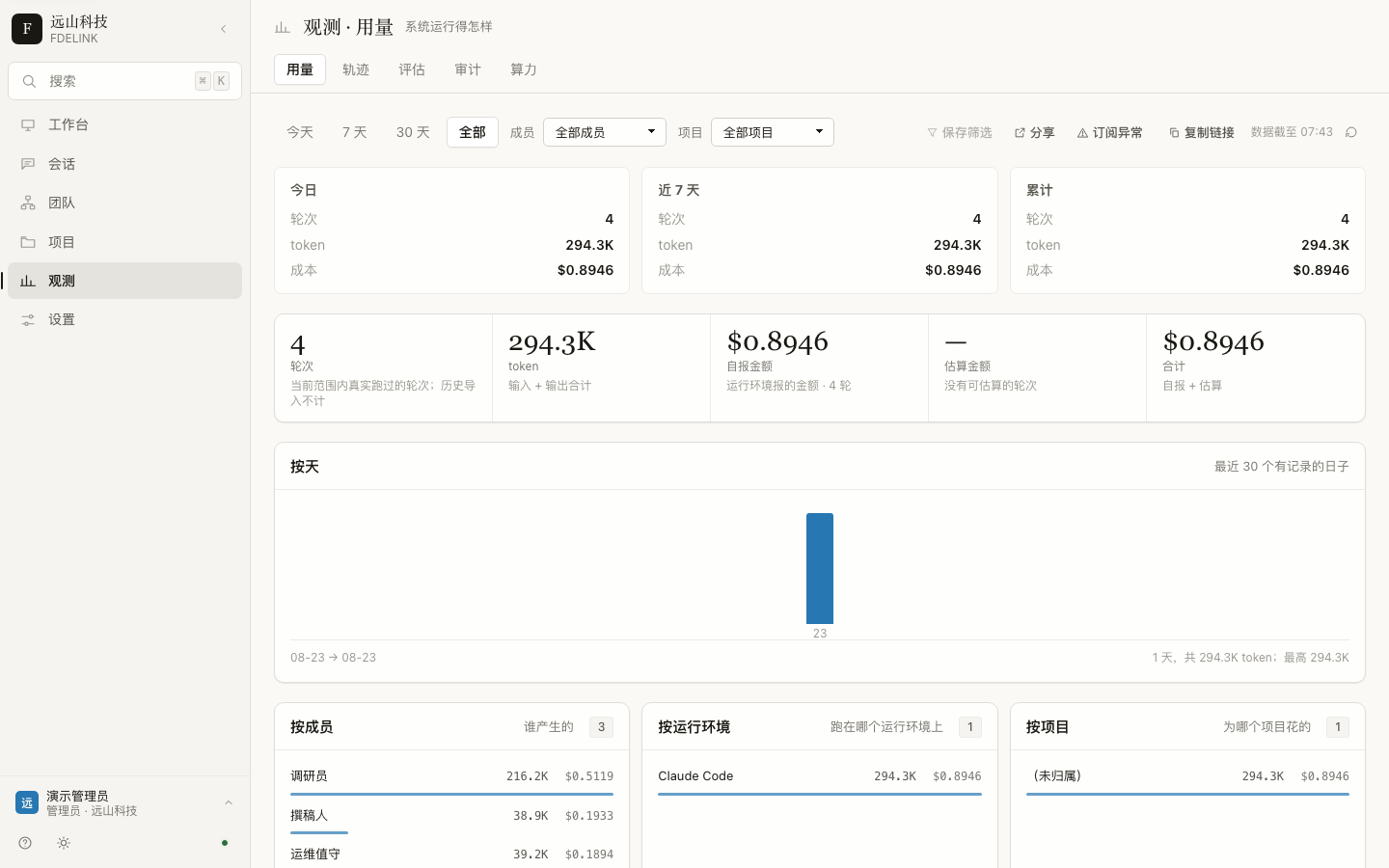
Task: Click the 近 7 天 summary card title
Action: click(679, 190)
